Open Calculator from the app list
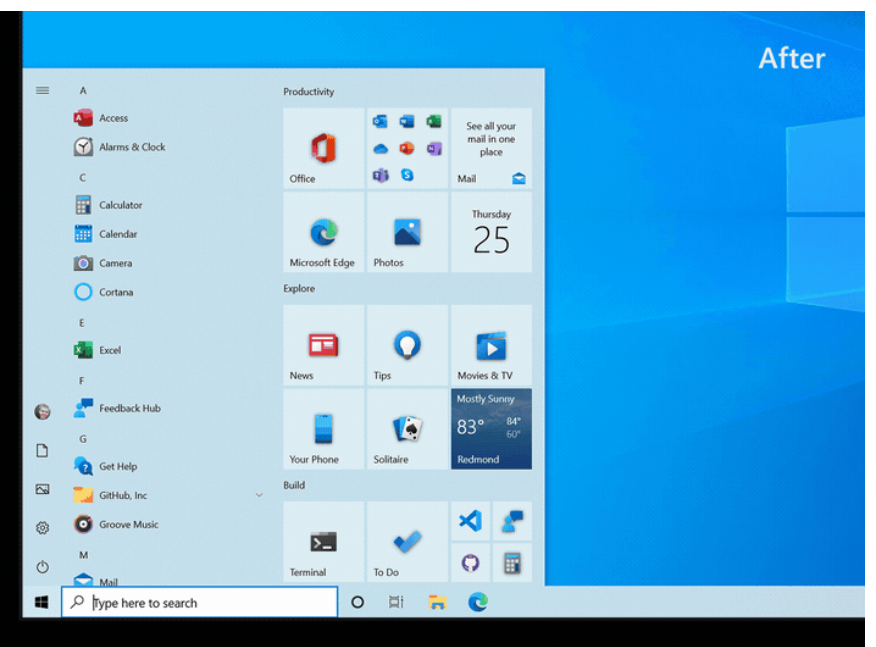 click(120, 205)
